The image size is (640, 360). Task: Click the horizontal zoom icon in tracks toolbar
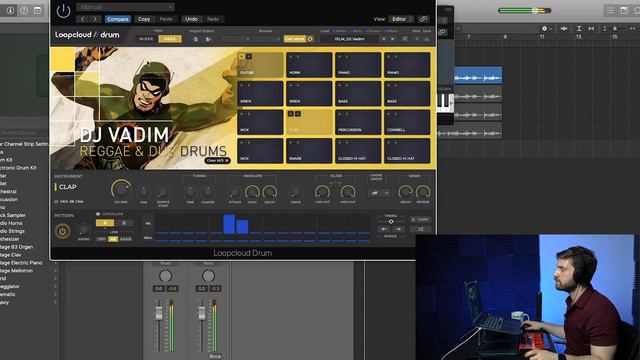(591, 29)
